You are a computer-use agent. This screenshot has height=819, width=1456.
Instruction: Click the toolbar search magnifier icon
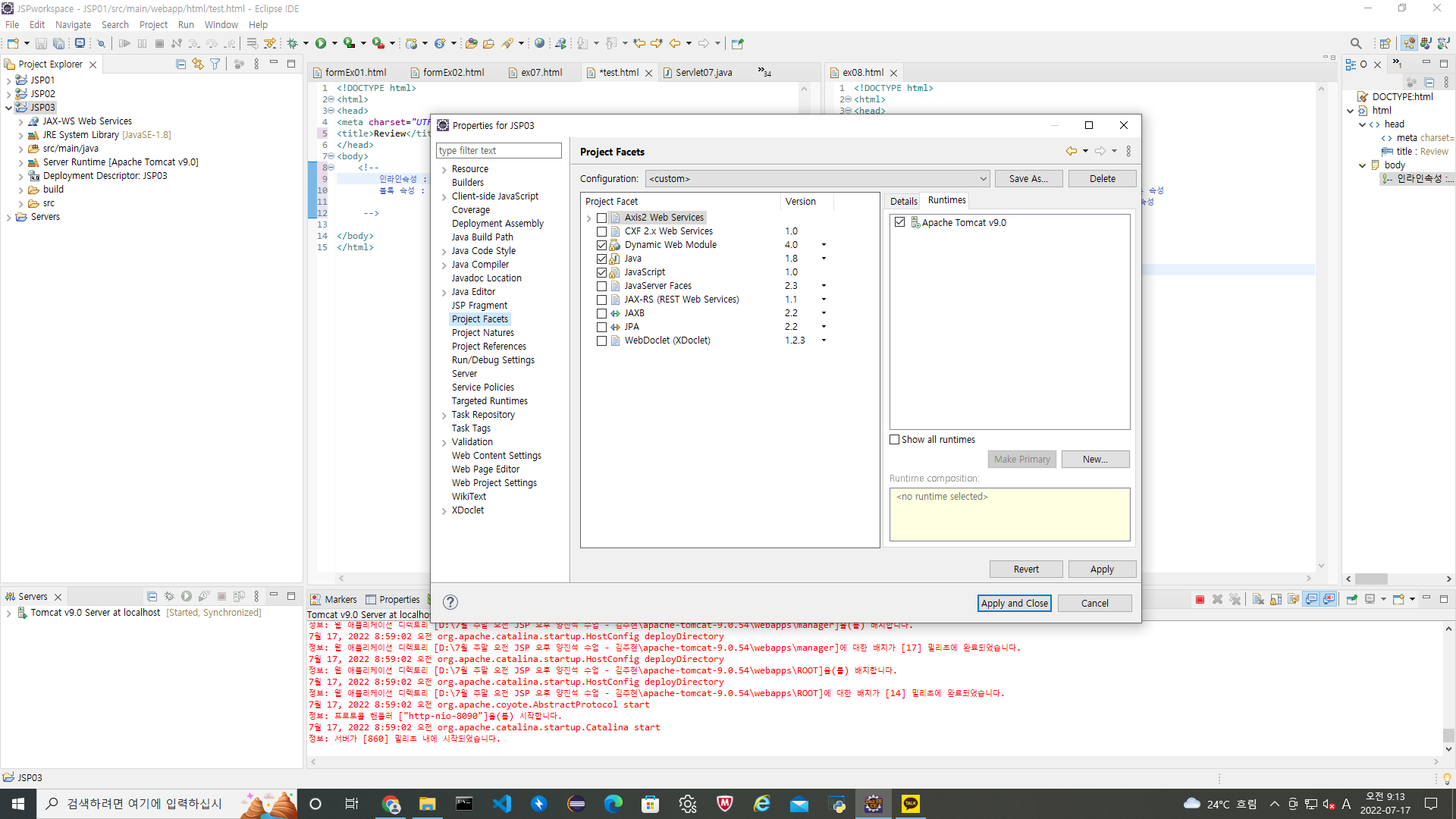1356,43
